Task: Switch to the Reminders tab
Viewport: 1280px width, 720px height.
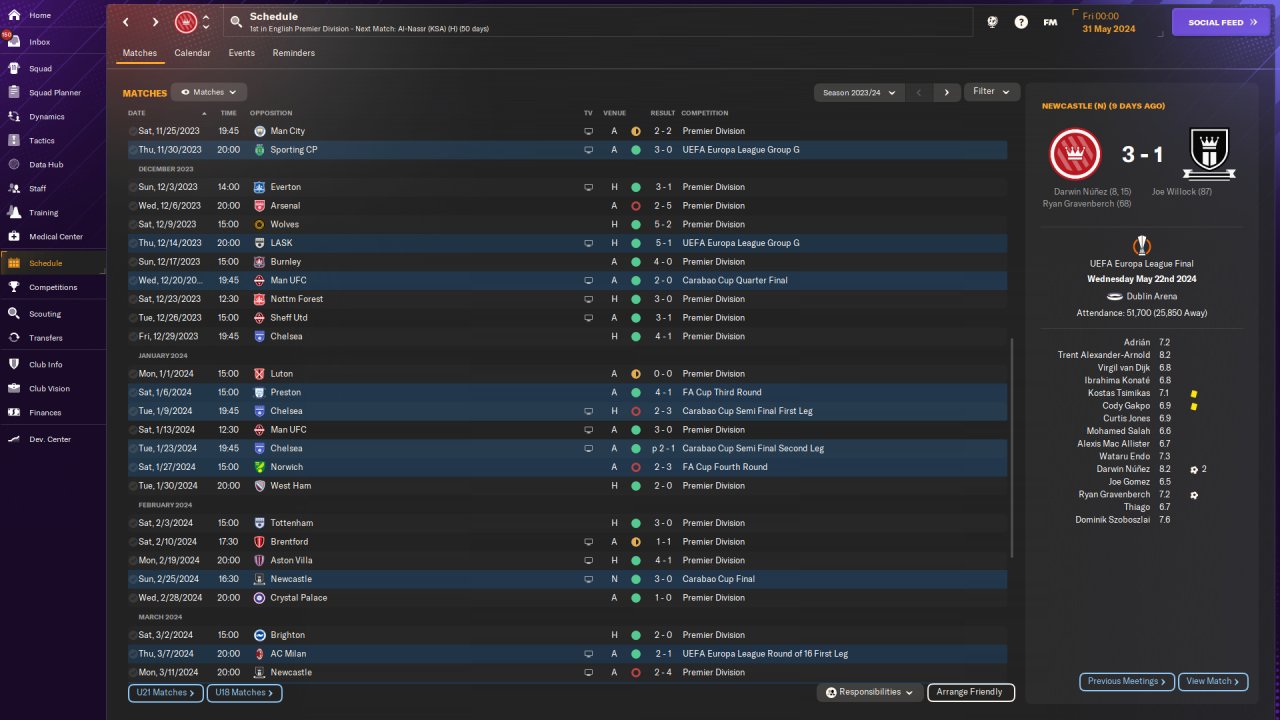Action: tap(293, 53)
